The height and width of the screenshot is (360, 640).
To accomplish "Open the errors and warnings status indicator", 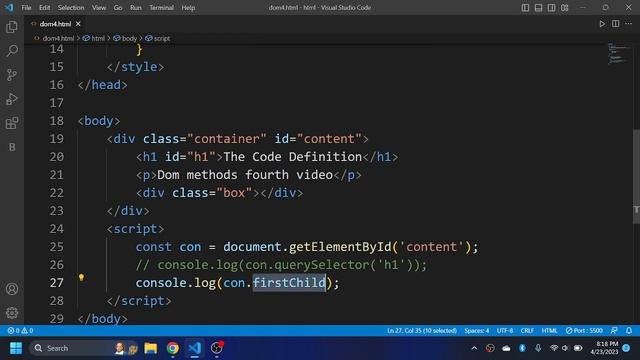I will coord(20,331).
